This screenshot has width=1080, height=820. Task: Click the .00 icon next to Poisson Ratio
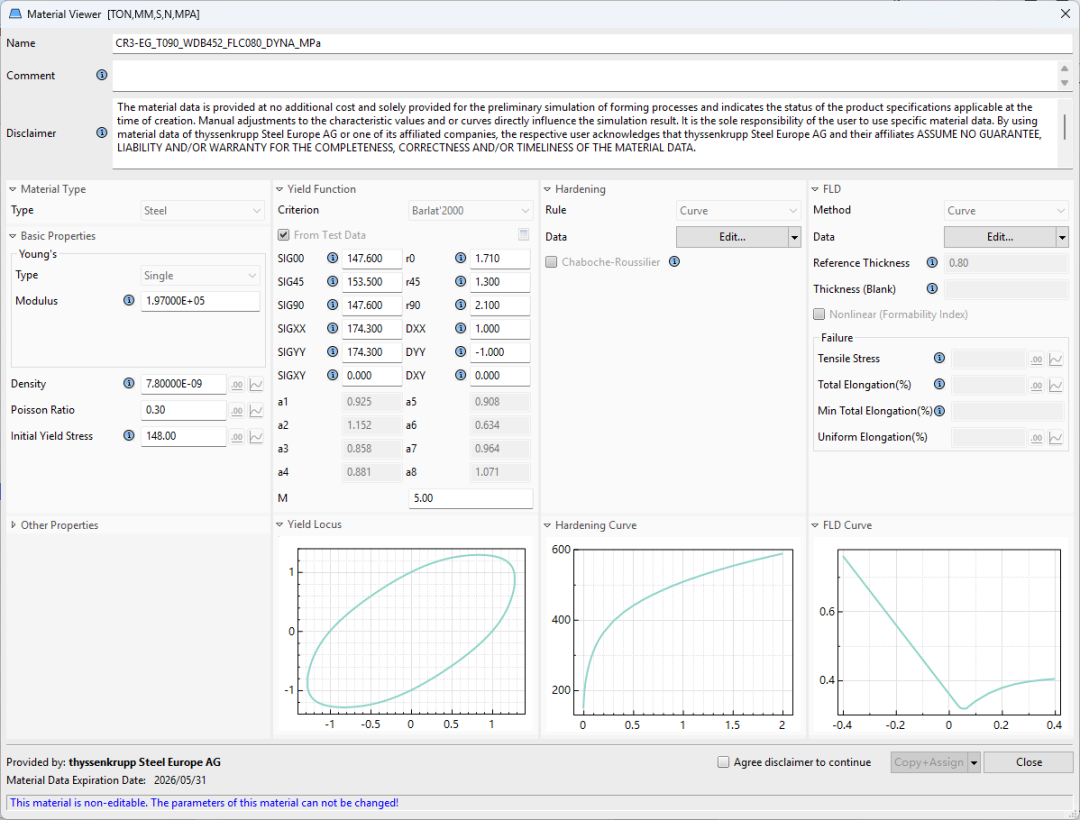tap(237, 410)
